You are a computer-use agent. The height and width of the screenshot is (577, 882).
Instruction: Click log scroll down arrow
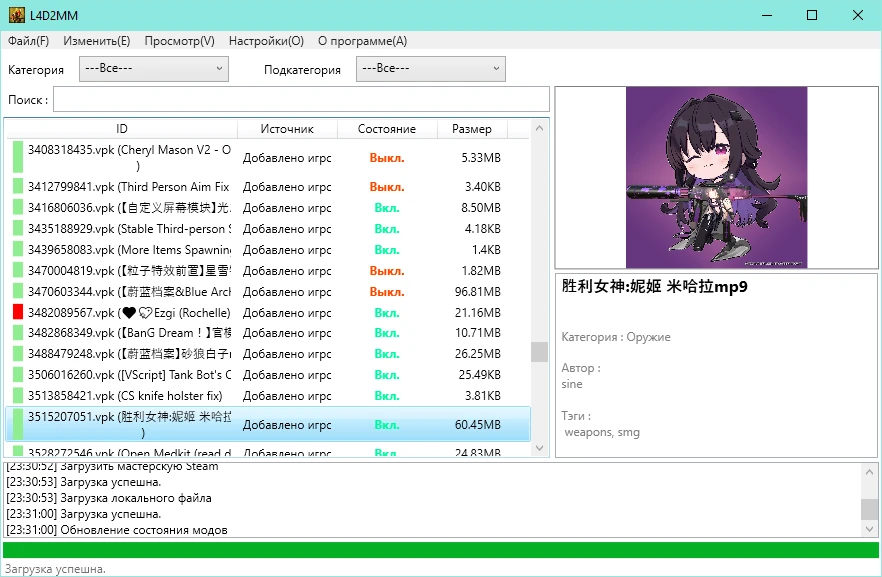tap(869, 529)
